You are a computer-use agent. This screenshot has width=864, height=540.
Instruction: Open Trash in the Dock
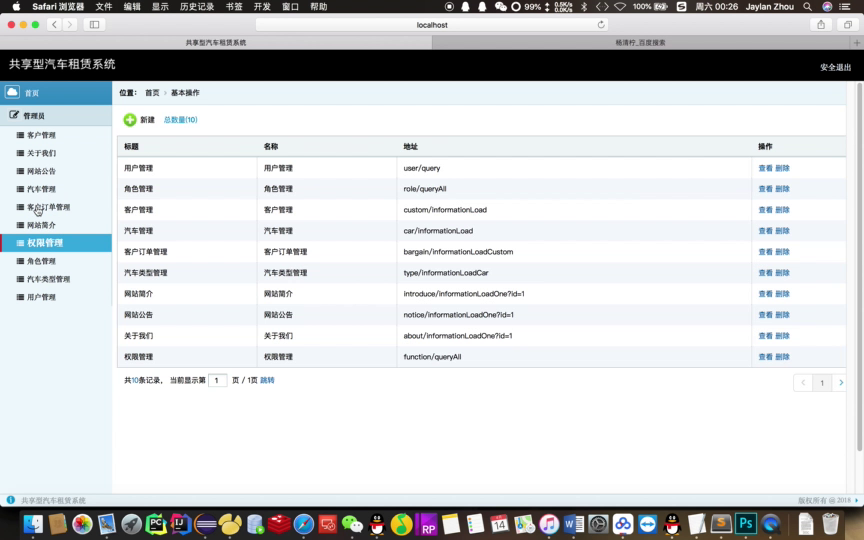(830, 524)
